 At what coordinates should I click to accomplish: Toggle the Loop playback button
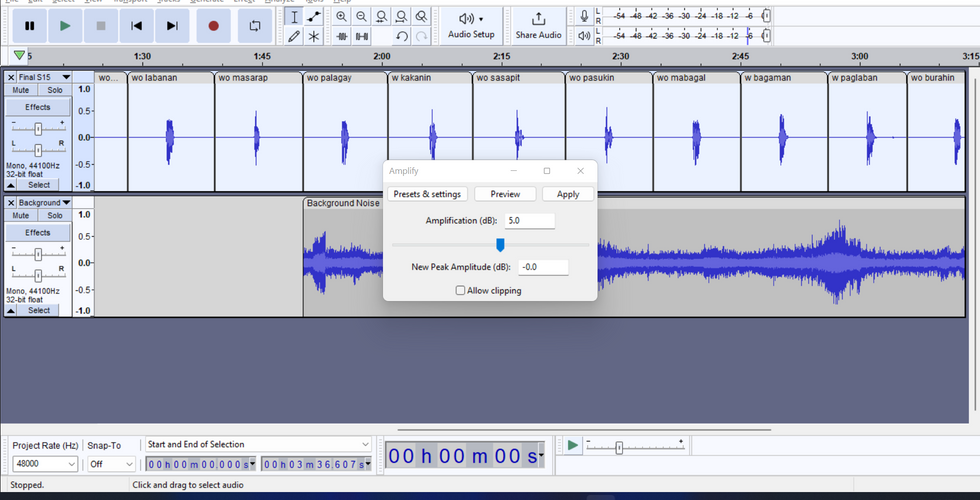point(255,26)
